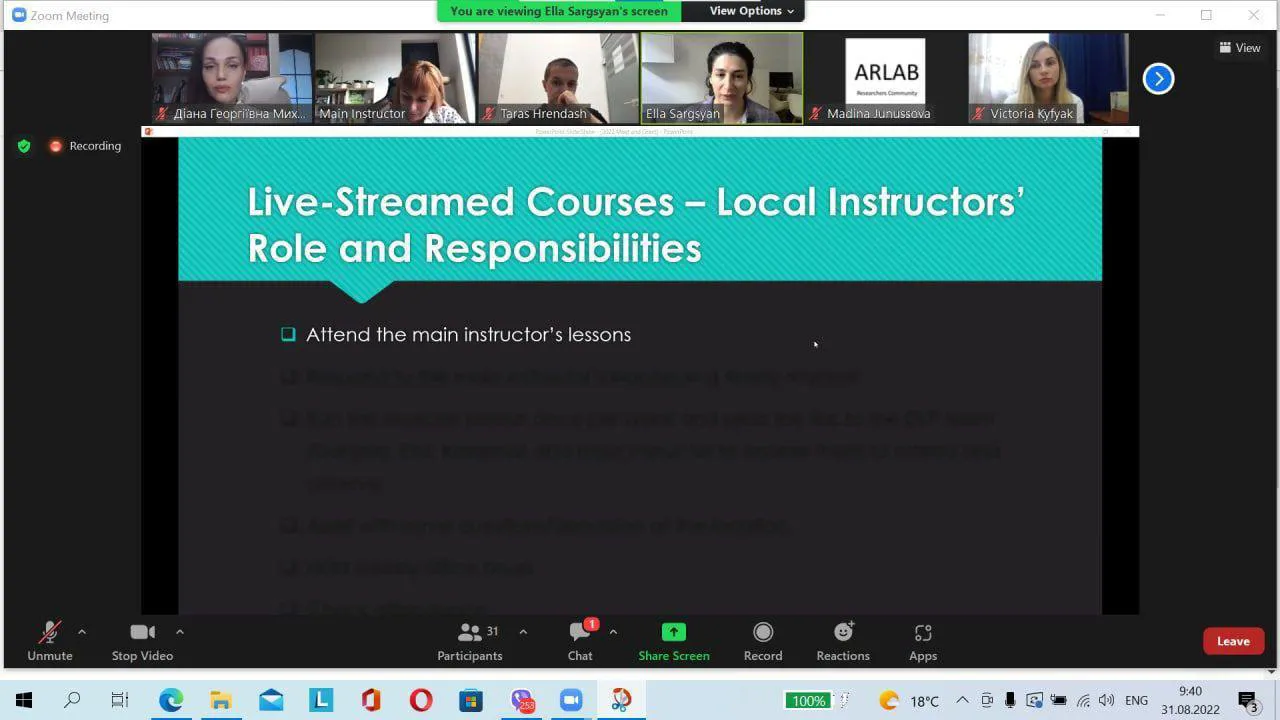1280x720 pixels.
Task: Open the Reactions menu
Action: click(x=843, y=641)
